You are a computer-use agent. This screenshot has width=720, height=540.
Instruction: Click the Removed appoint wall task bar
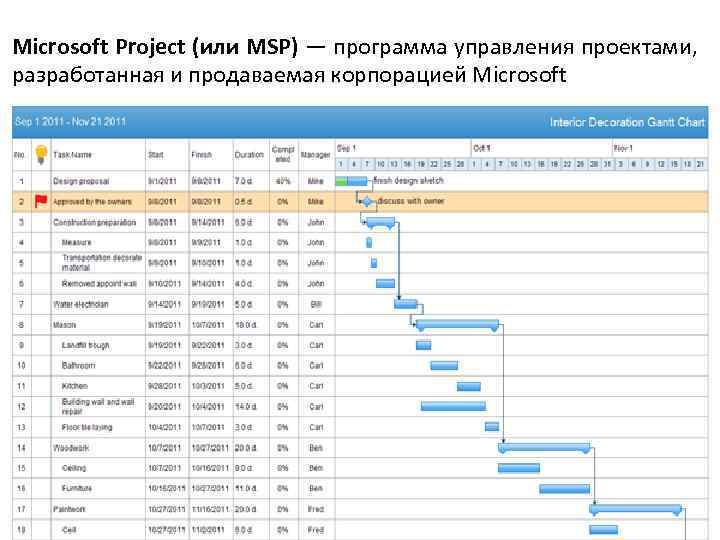pyautogui.click(x=385, y=283)
